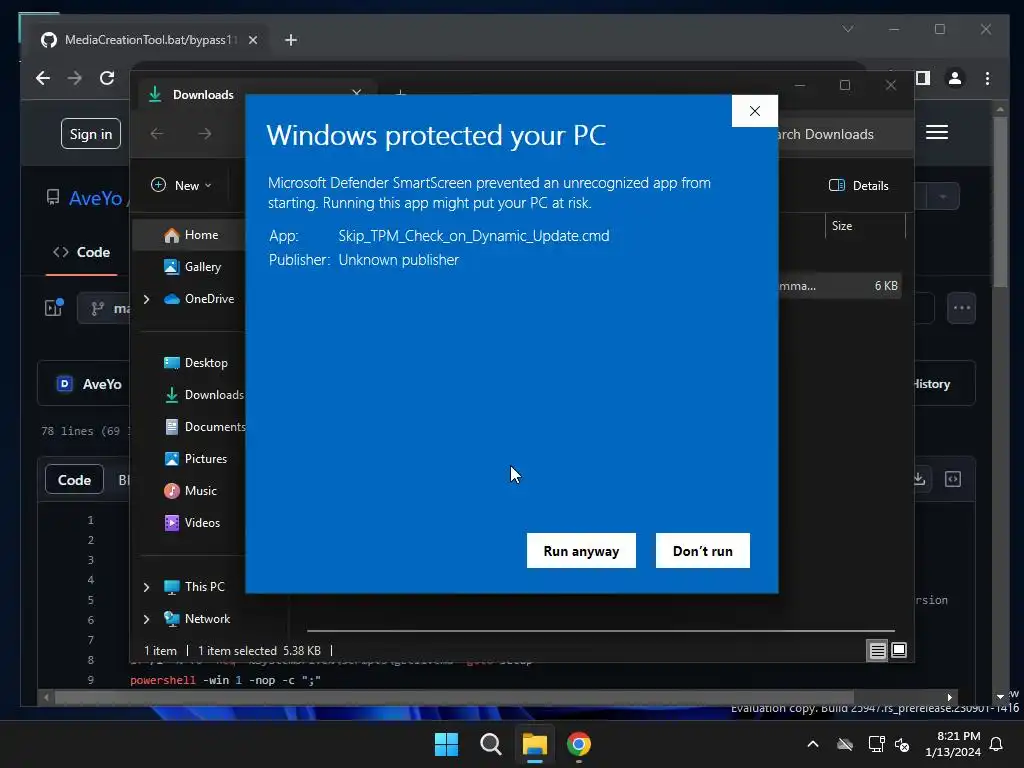Open a new Chrome tab
Viewport: 1024px width, 768px height.
pos(291,40)
